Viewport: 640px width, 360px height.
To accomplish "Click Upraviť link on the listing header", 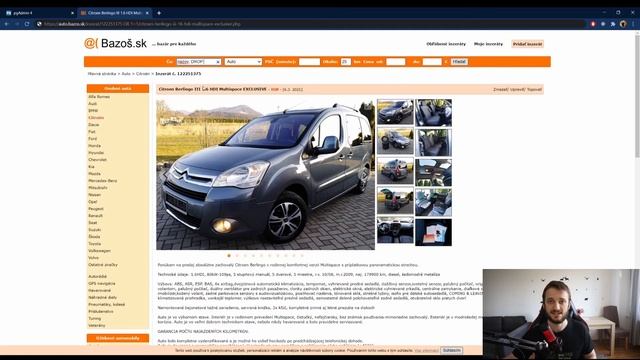I will tap(517, 89).
